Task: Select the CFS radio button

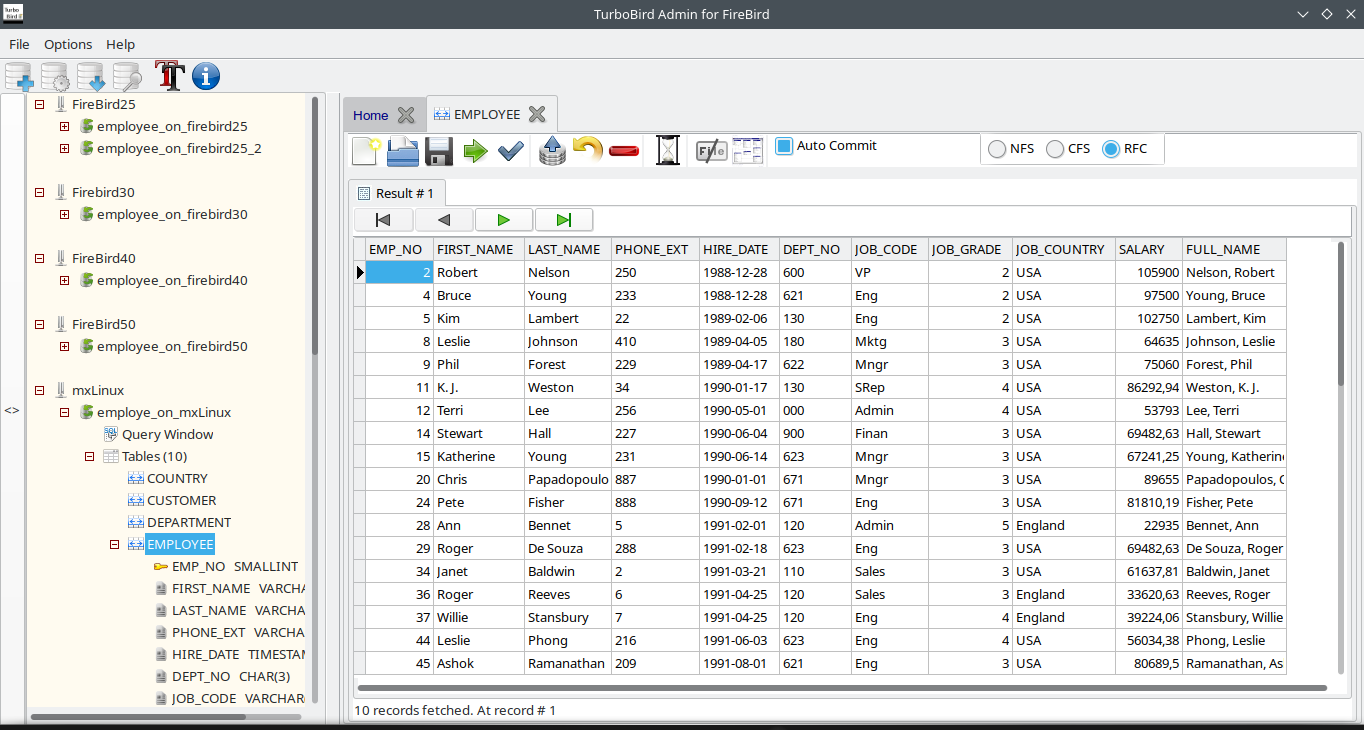Action: coord(1054,148)
